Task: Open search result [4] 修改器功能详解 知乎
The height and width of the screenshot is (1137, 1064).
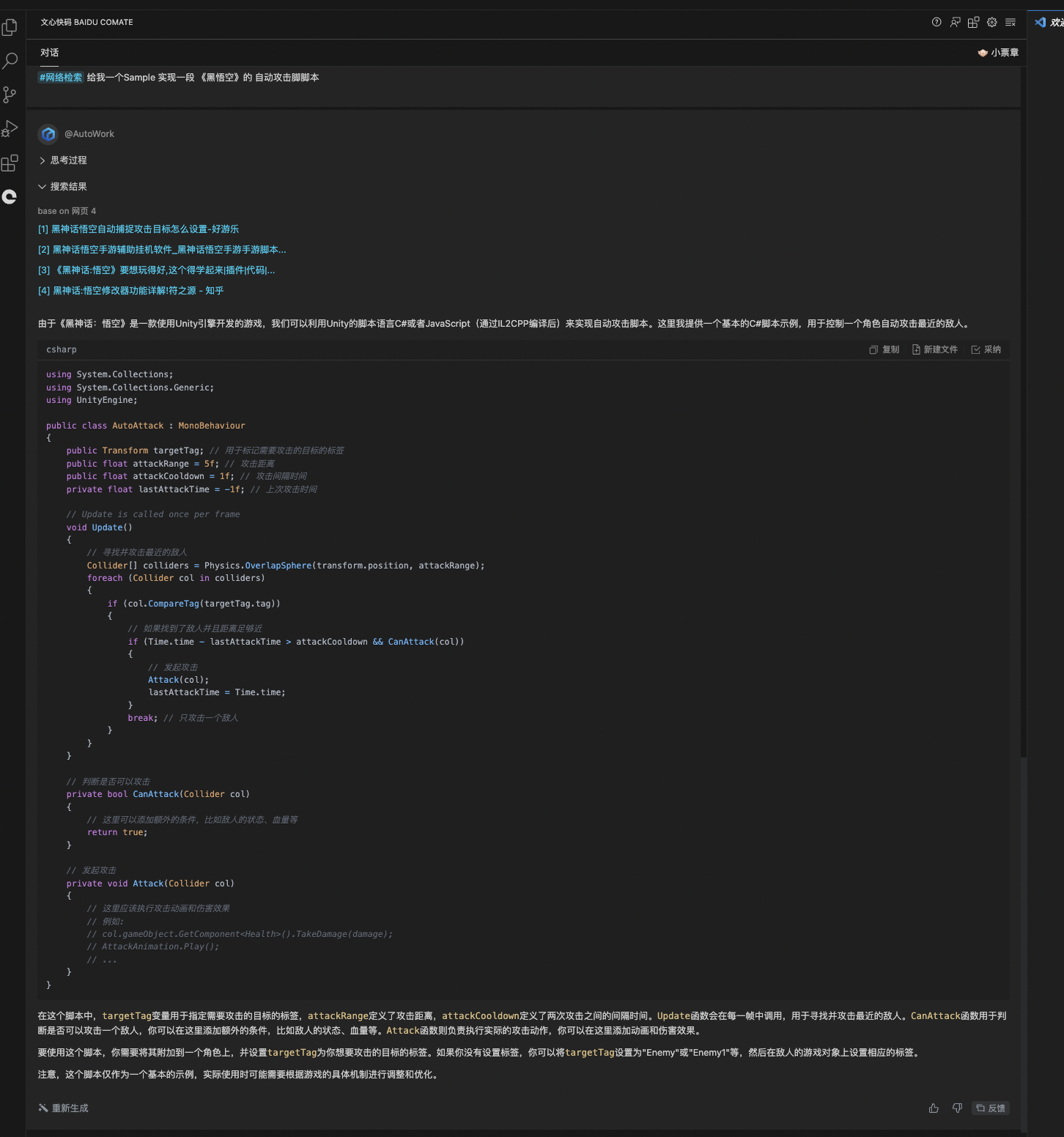Action: point(131,291)
